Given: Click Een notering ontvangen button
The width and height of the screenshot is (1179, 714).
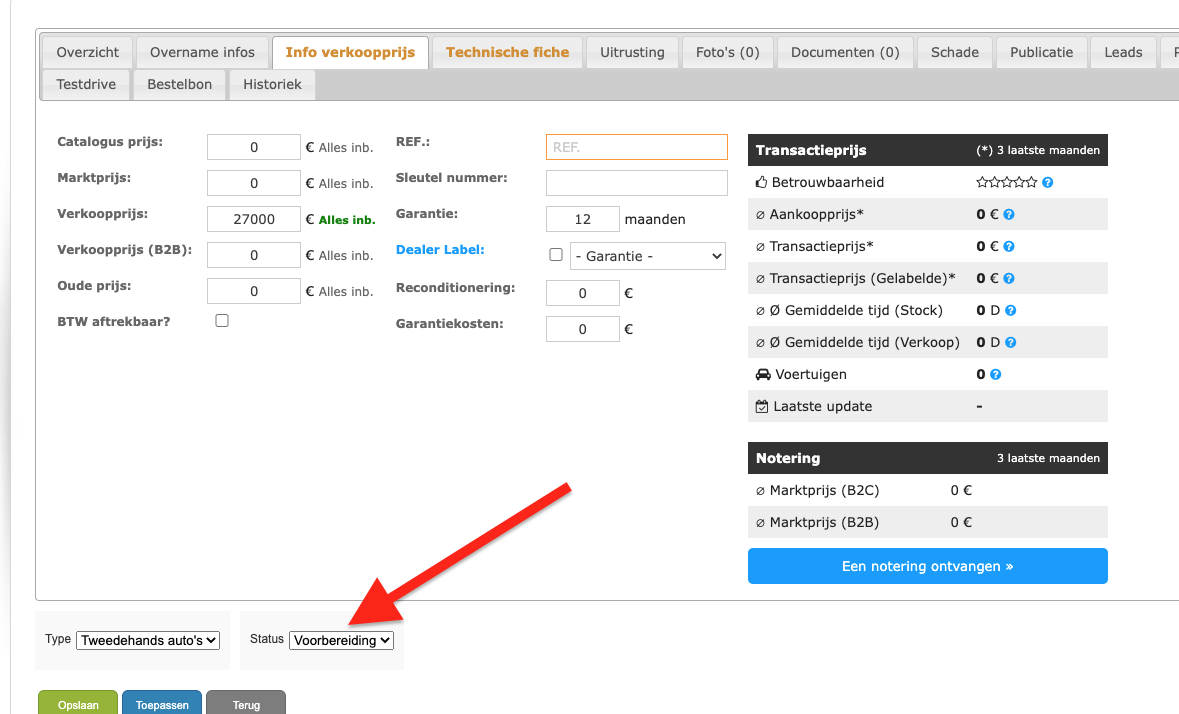Looking at the screenshot, I should coord(927,566).
